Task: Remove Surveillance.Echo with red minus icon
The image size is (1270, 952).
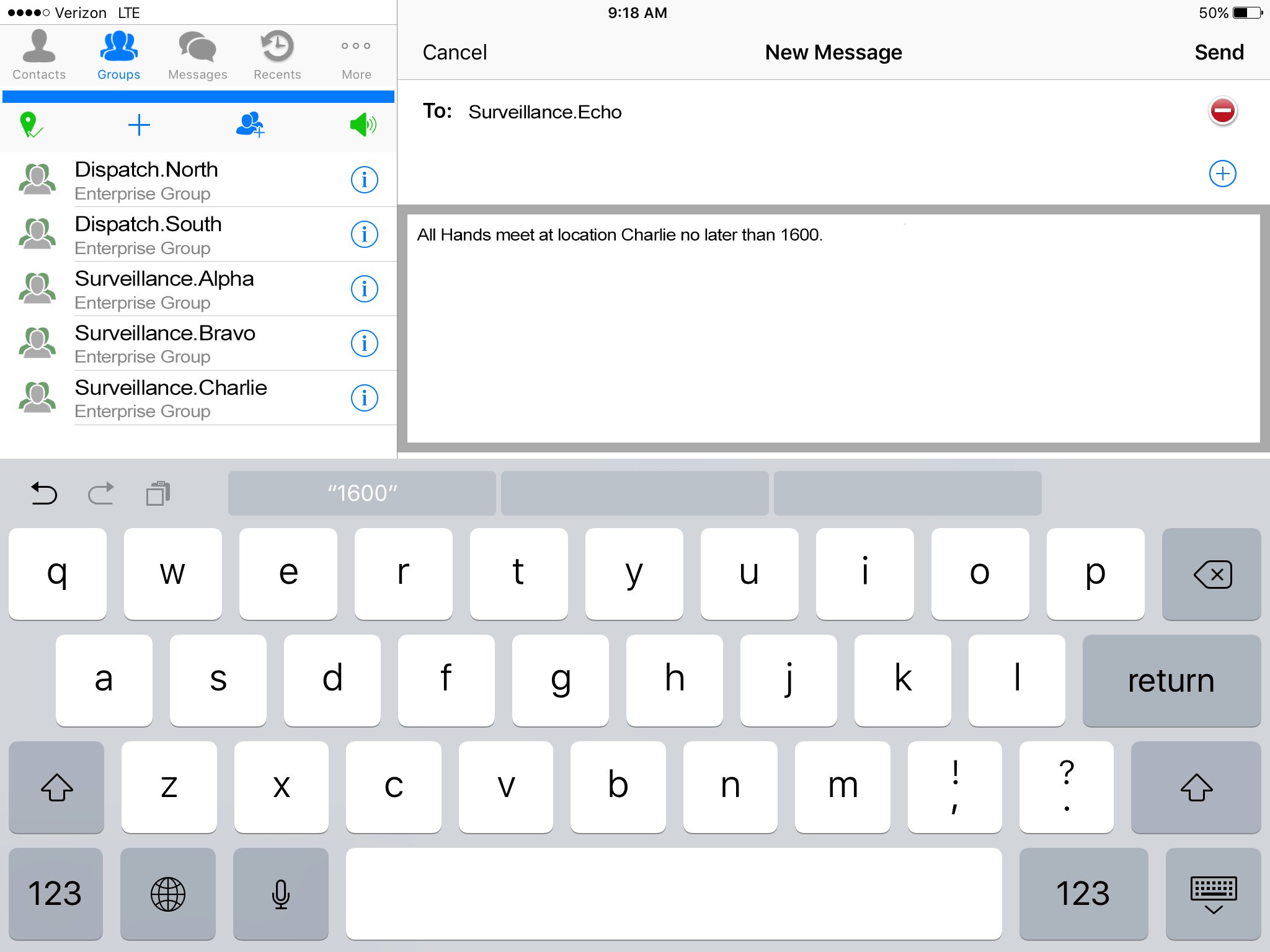Action: click(x=1222, y=112)
